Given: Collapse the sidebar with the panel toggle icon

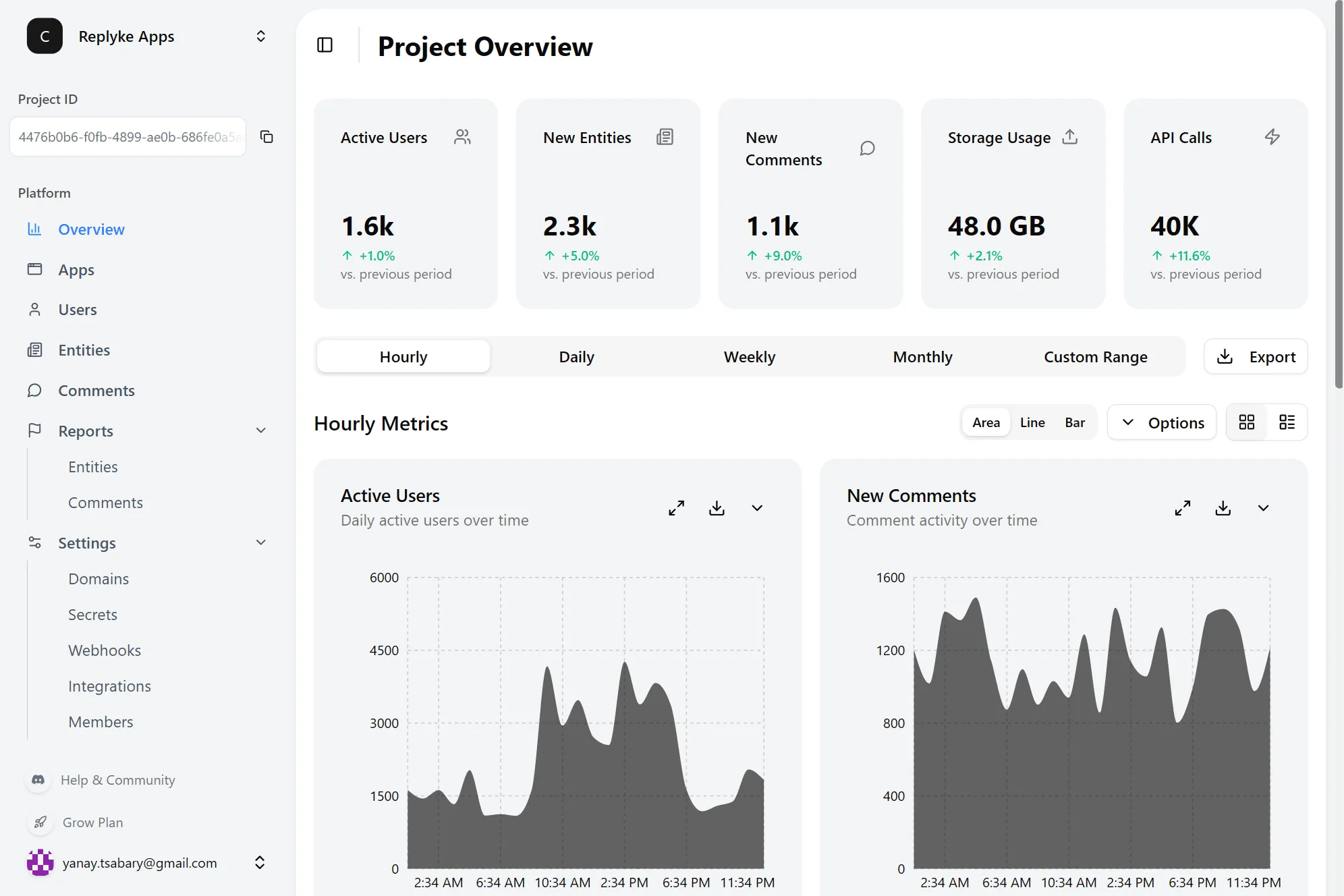Looking at the screenshot, I should 325,45.
